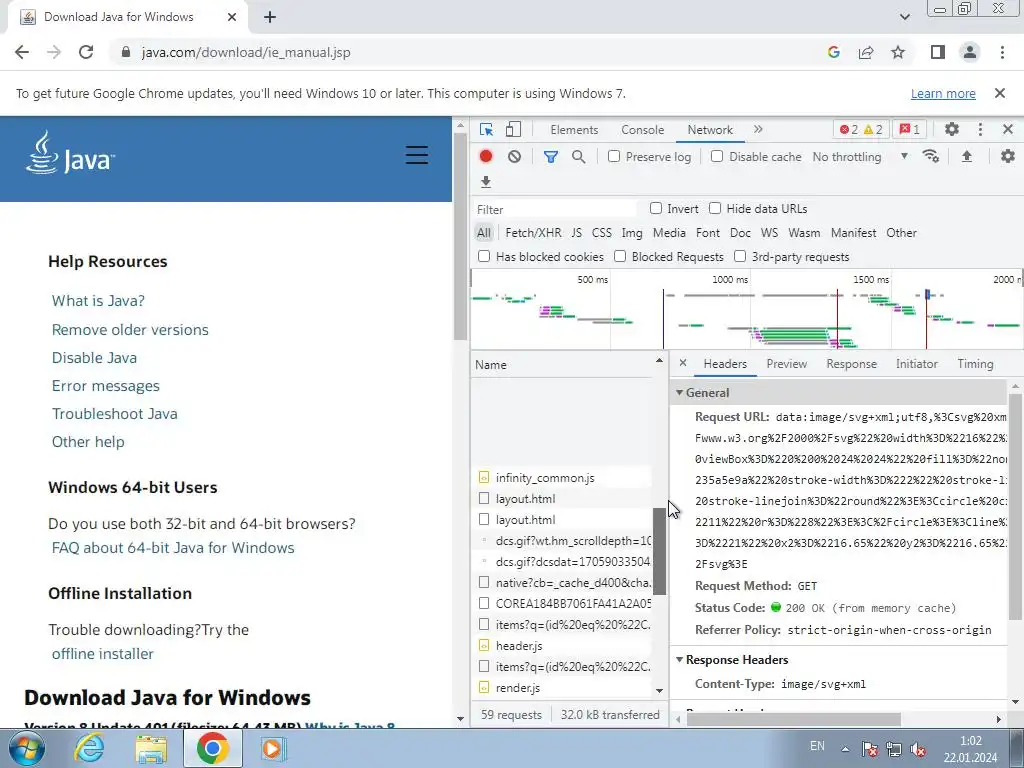Stop recording network log (red dot)
Viewport: 1024px width, 768px height.
[486, 157]
